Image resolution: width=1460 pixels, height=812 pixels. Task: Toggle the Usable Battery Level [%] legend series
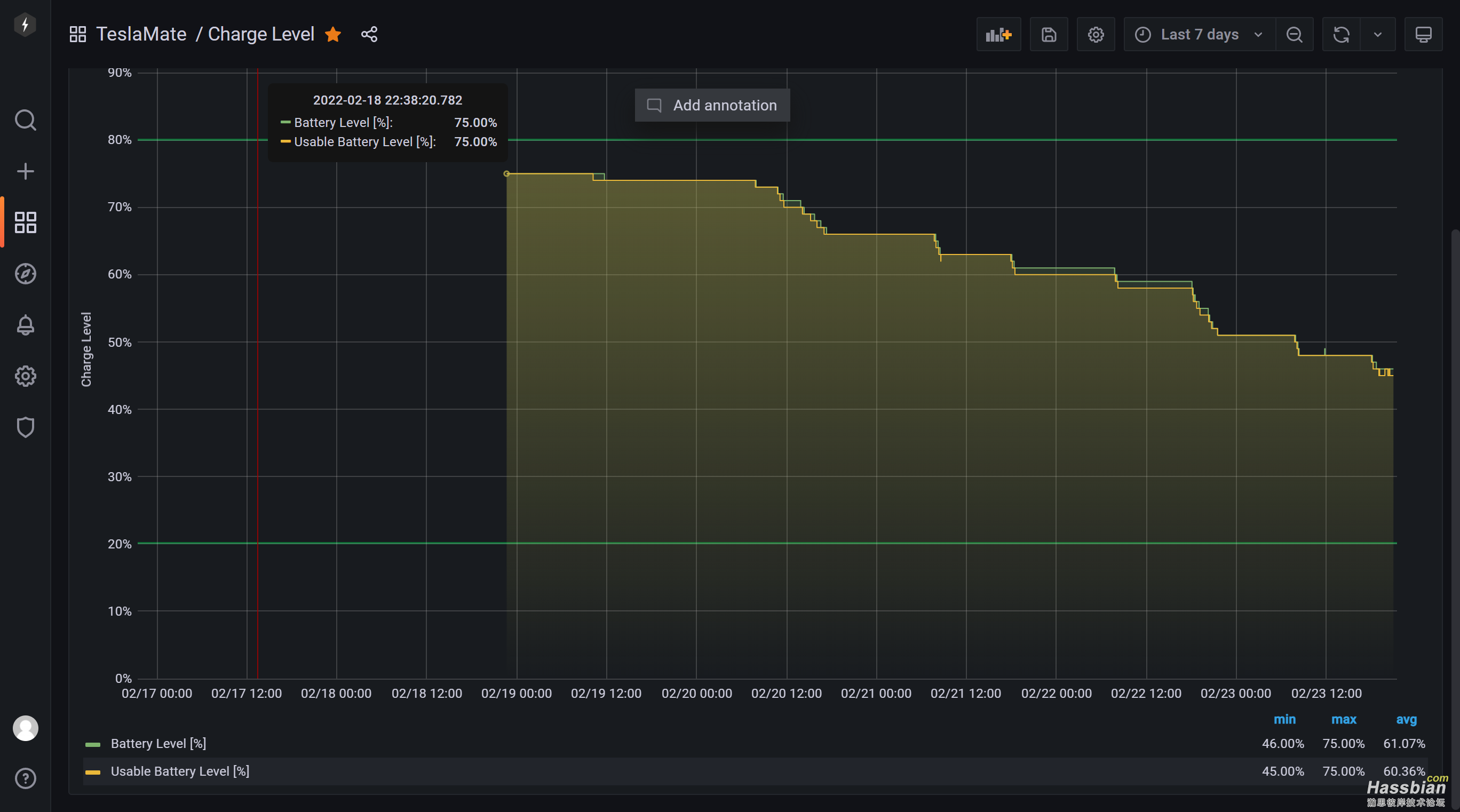pyautogui.click(x=180, y=771)
